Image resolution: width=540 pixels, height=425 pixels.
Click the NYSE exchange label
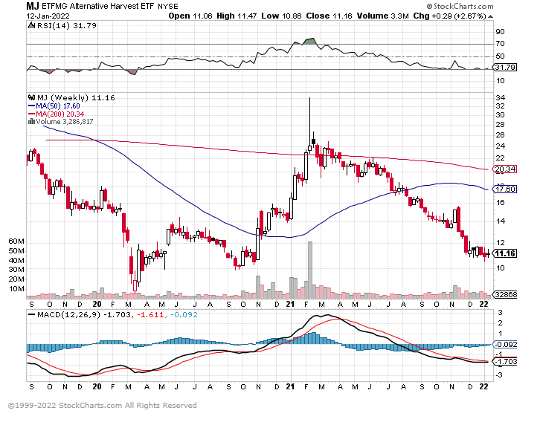(x=167, y=7)
